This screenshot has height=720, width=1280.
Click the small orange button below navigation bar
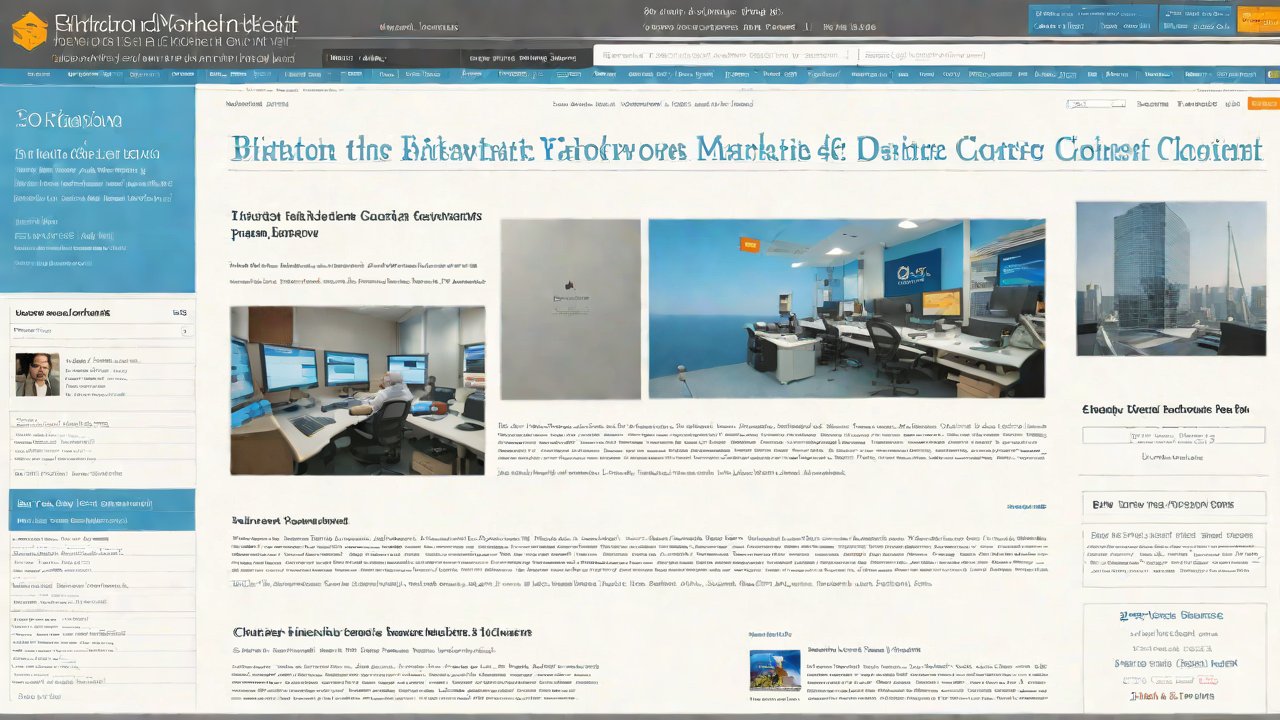1263,104
